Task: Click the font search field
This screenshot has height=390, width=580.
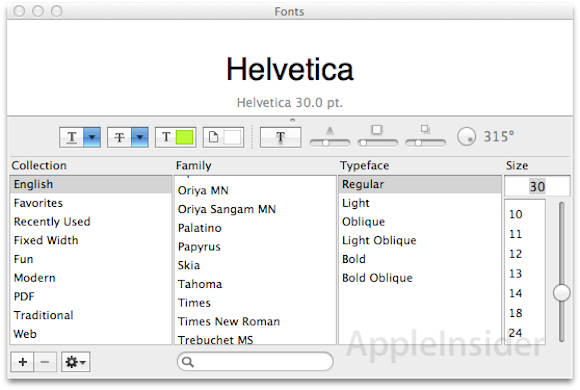Action: (x=255, y=362)
